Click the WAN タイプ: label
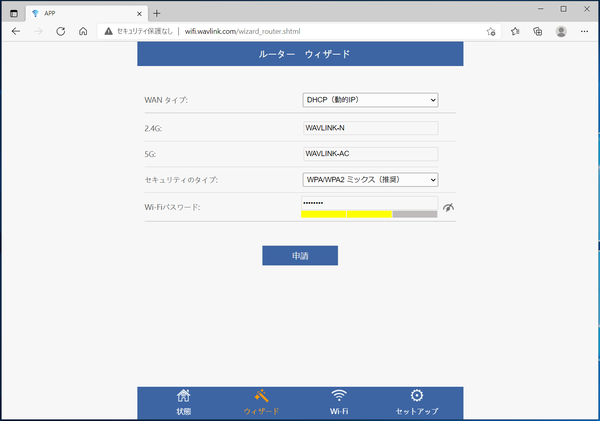This screenshot has width=600, height=421. coord(166,100)
